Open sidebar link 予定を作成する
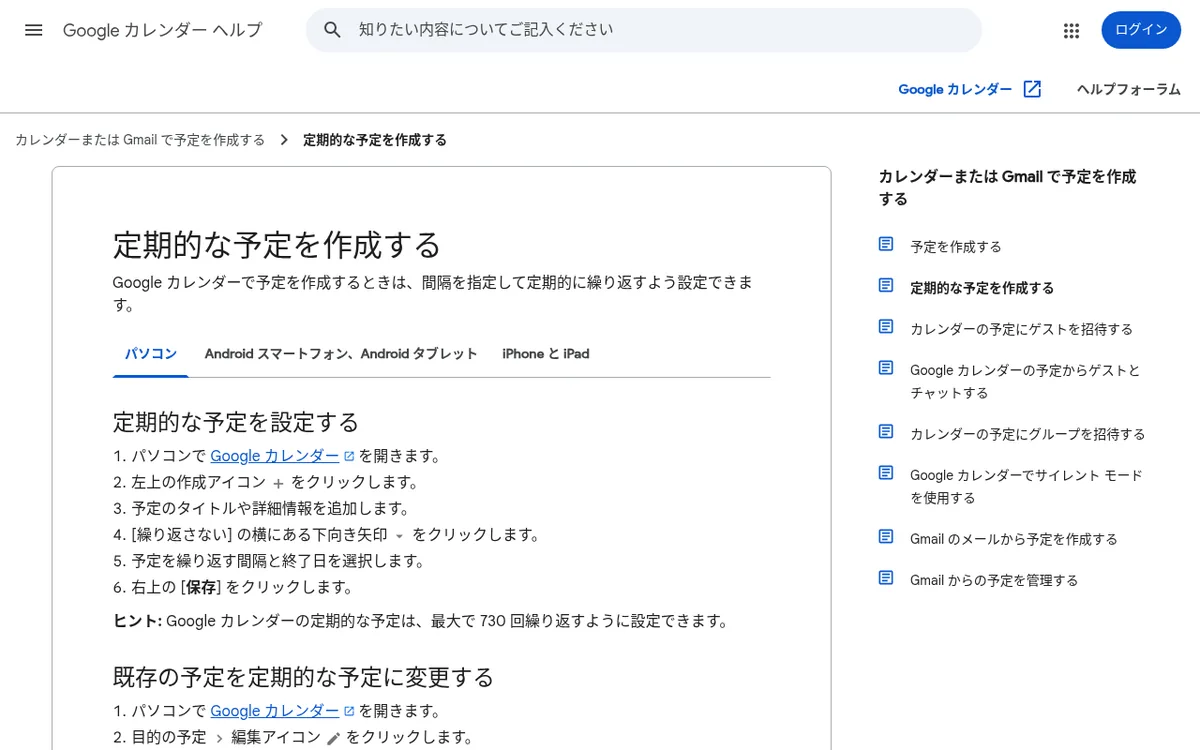Image resolution: width=1200 pixels, height=750 pixels. point(956,247)
